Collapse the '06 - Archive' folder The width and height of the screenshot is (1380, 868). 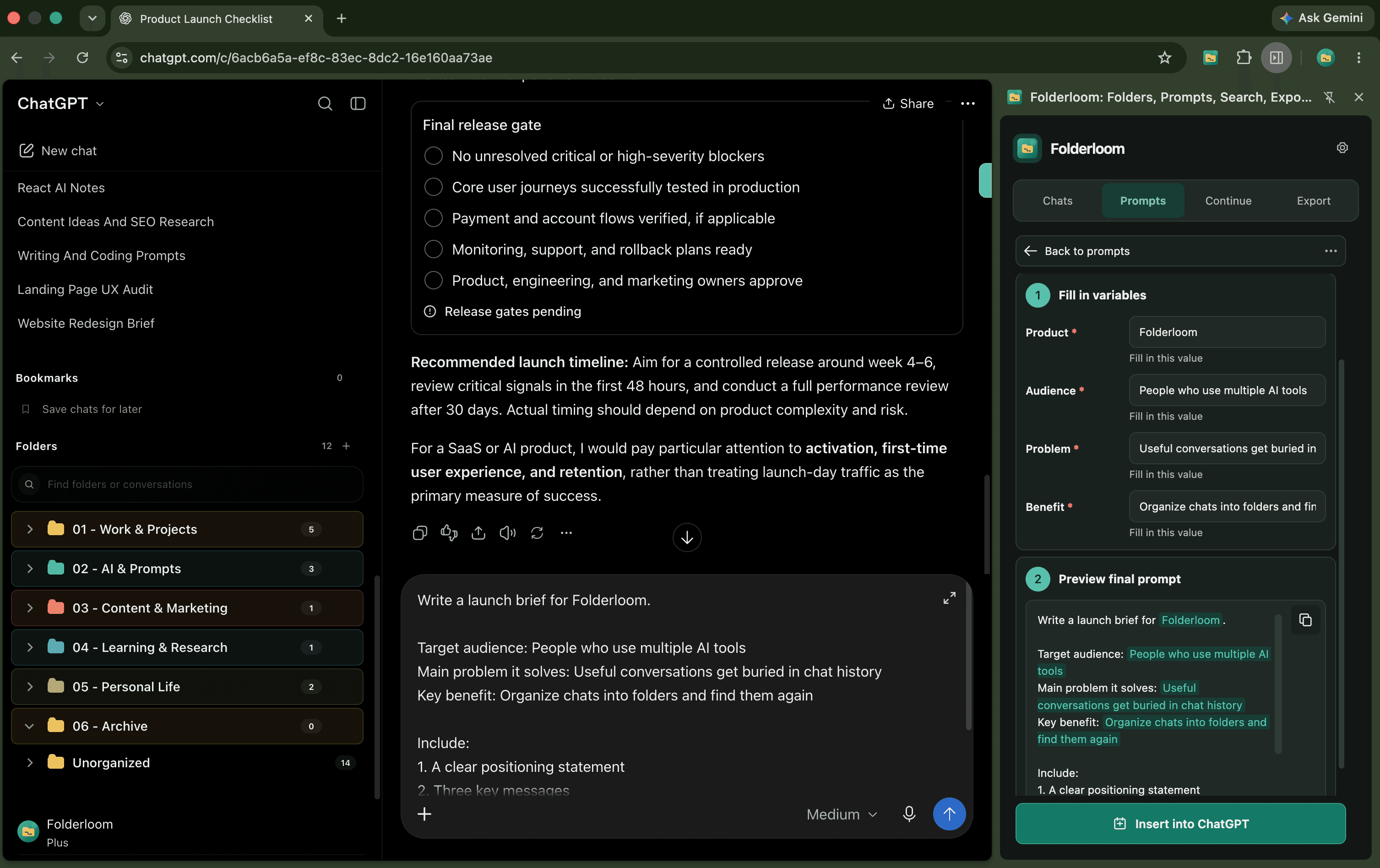(x=30, y=726)
